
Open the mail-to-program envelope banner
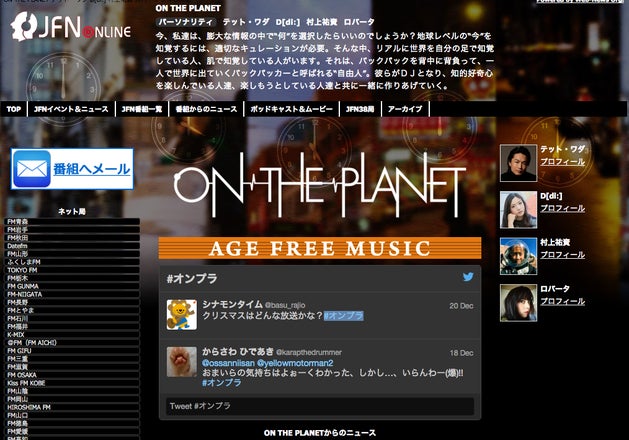click(72, 169)
